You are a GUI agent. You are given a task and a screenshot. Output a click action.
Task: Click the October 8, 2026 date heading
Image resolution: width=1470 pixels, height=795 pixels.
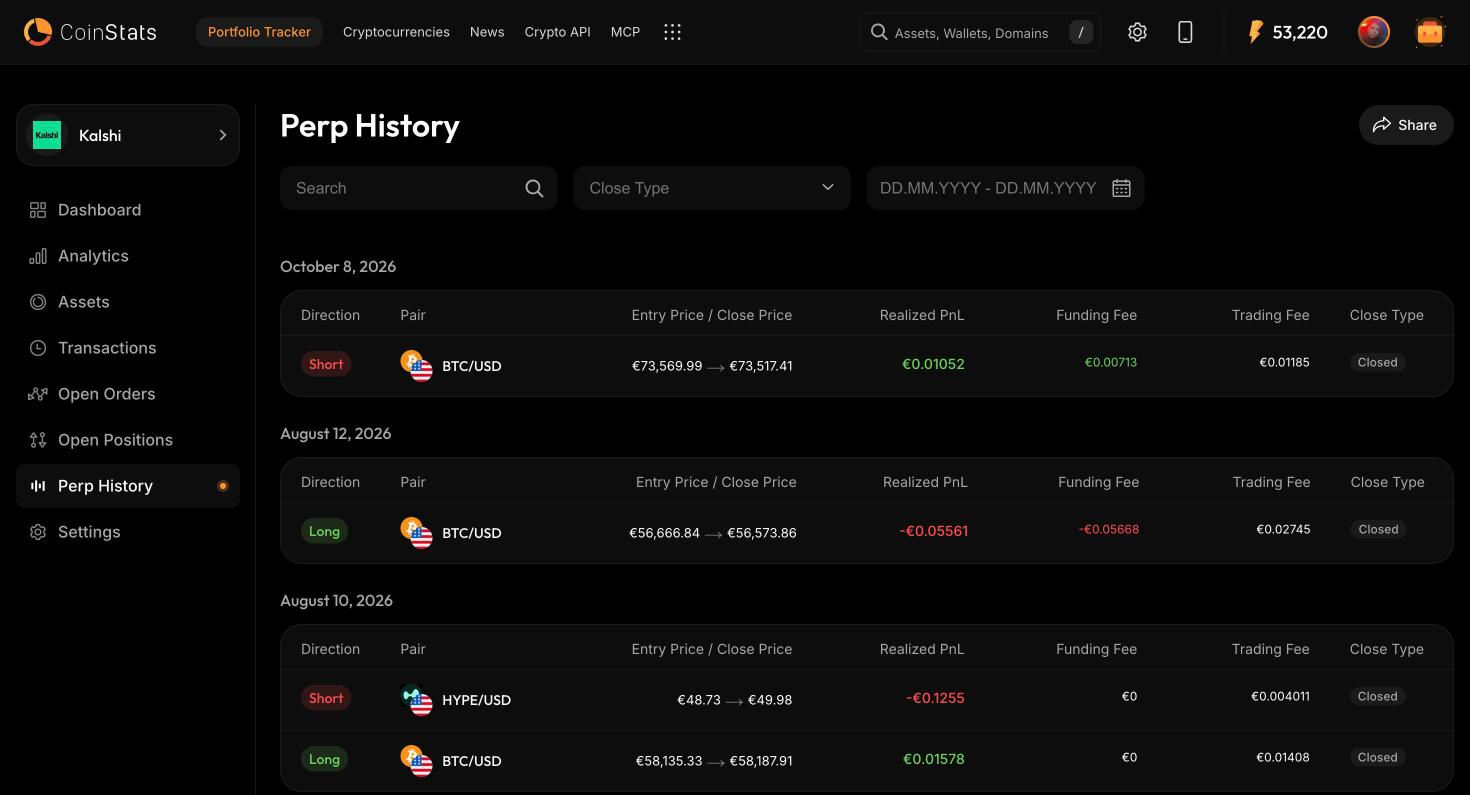(338, 266)
